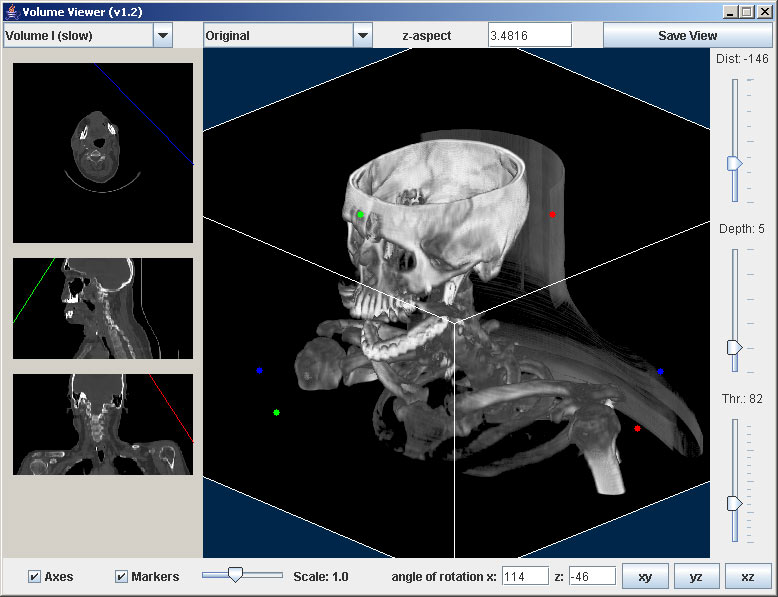The image size is (778, 597).
Task: Open the Volume I (slow) rendering mode dropdown
Action: 88,36
